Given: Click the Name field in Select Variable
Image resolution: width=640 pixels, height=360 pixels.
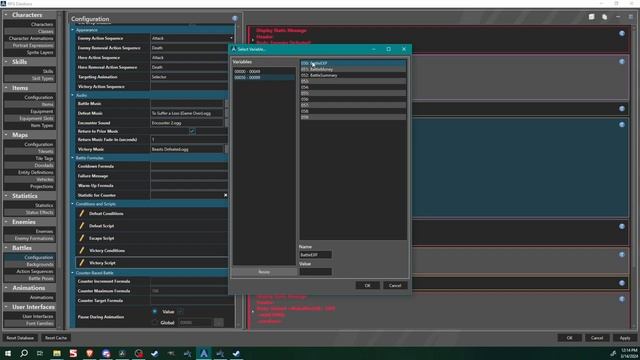Looking at the screenshot, I should click(x=315, y=255).
